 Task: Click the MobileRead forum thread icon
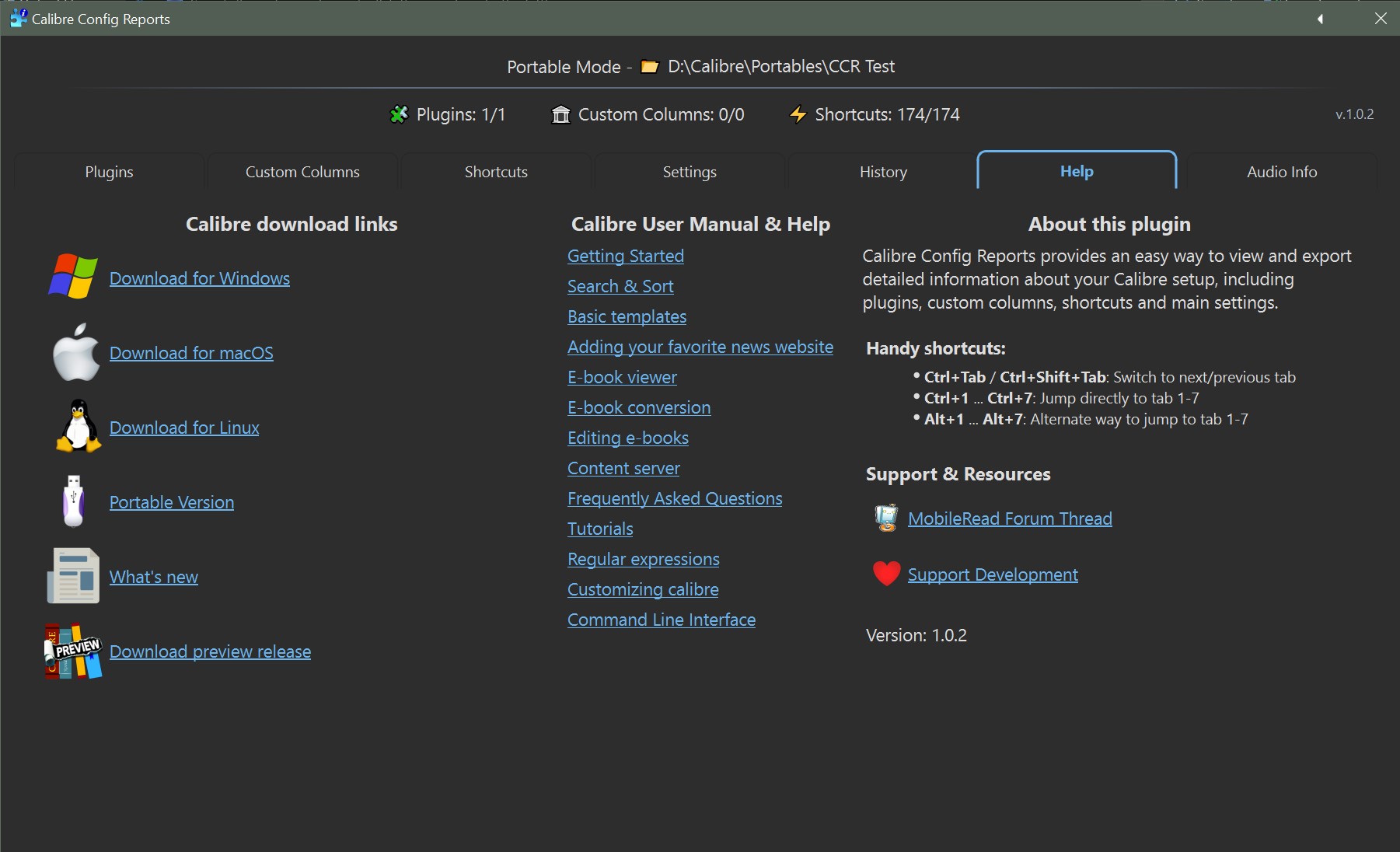tap(886, 518)
